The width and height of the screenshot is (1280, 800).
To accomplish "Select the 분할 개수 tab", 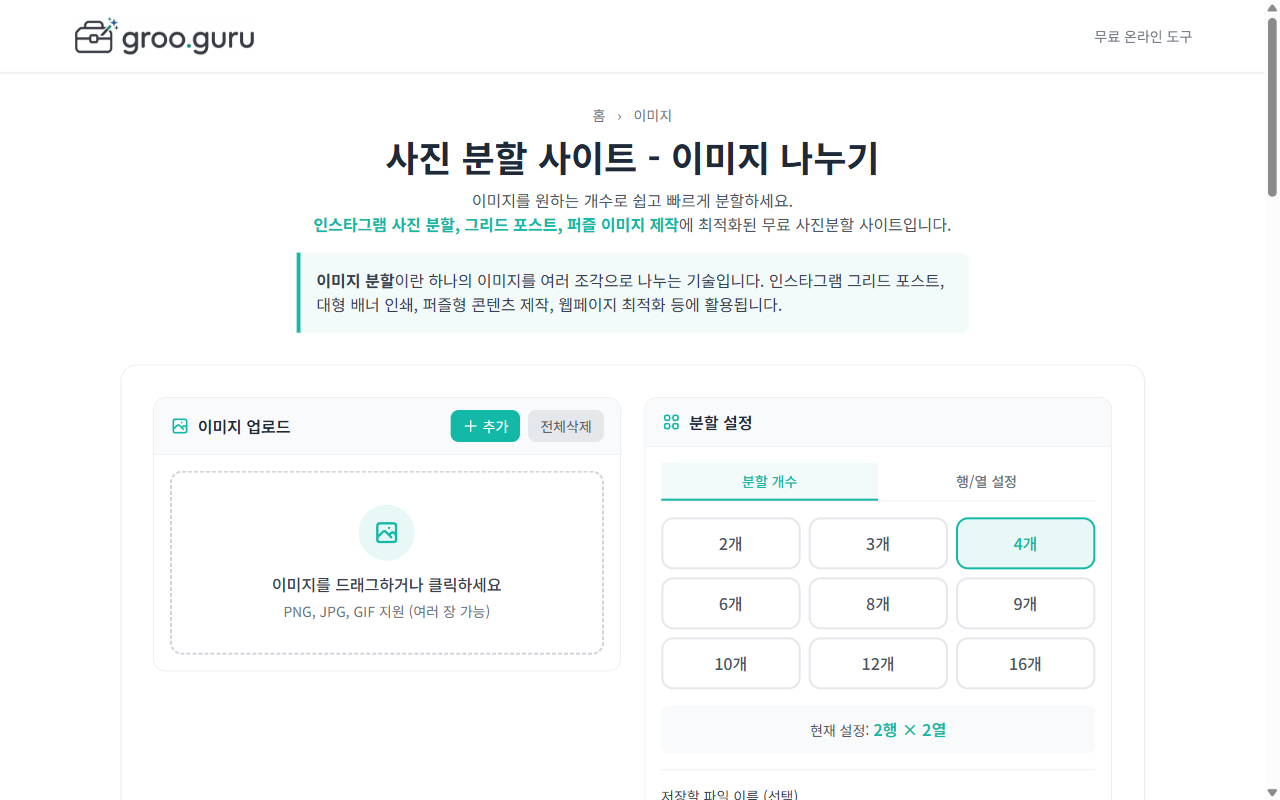I will click(770, 481).
